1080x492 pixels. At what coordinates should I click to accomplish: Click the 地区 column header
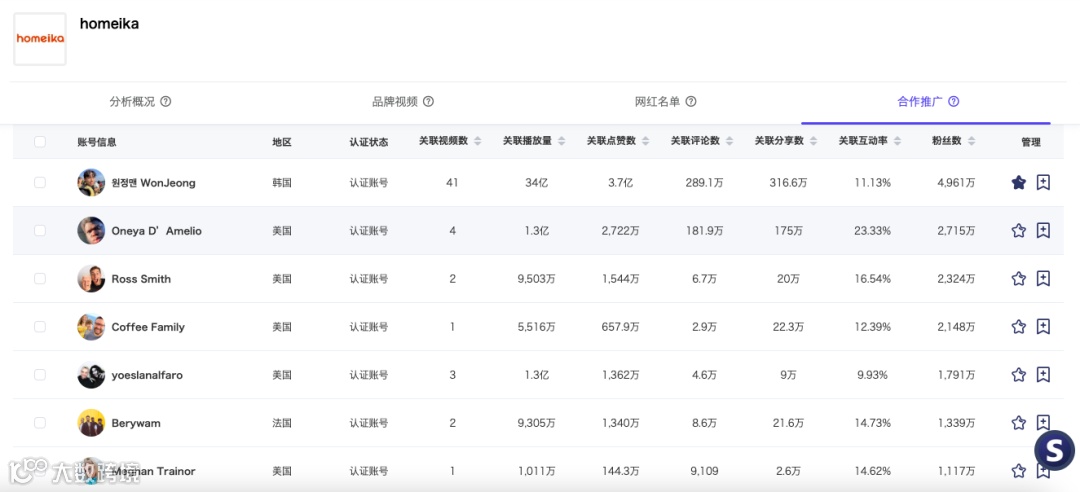pyautogui.click(x=282, y=143)
